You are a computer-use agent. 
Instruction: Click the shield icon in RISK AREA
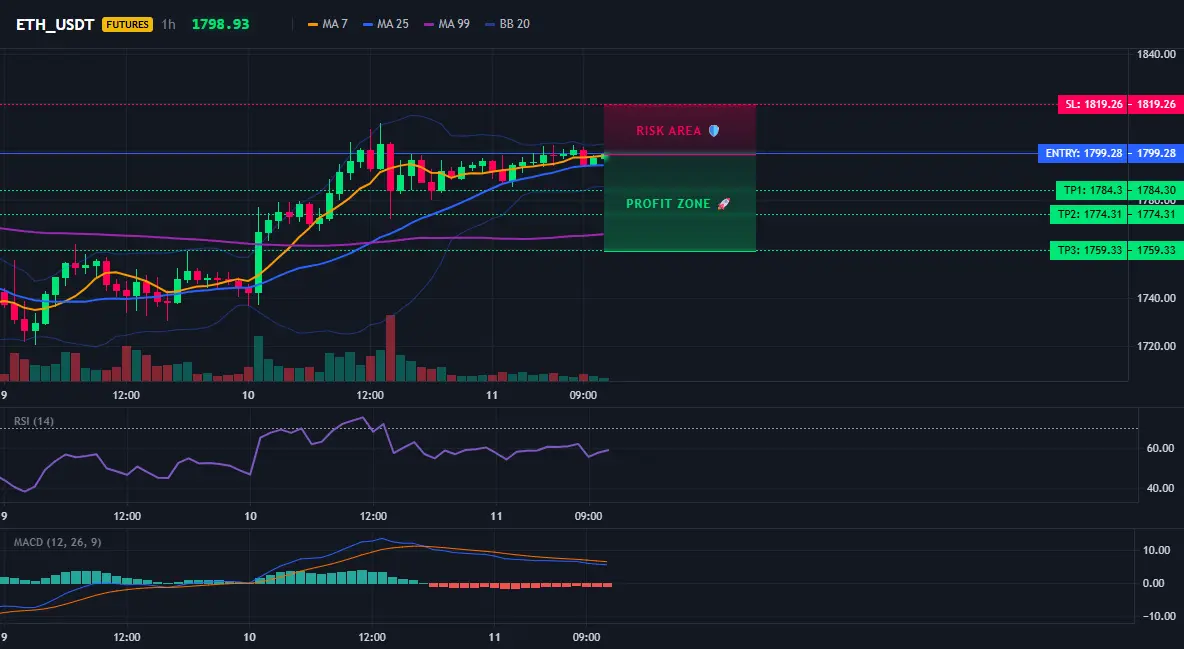[714, 131]
